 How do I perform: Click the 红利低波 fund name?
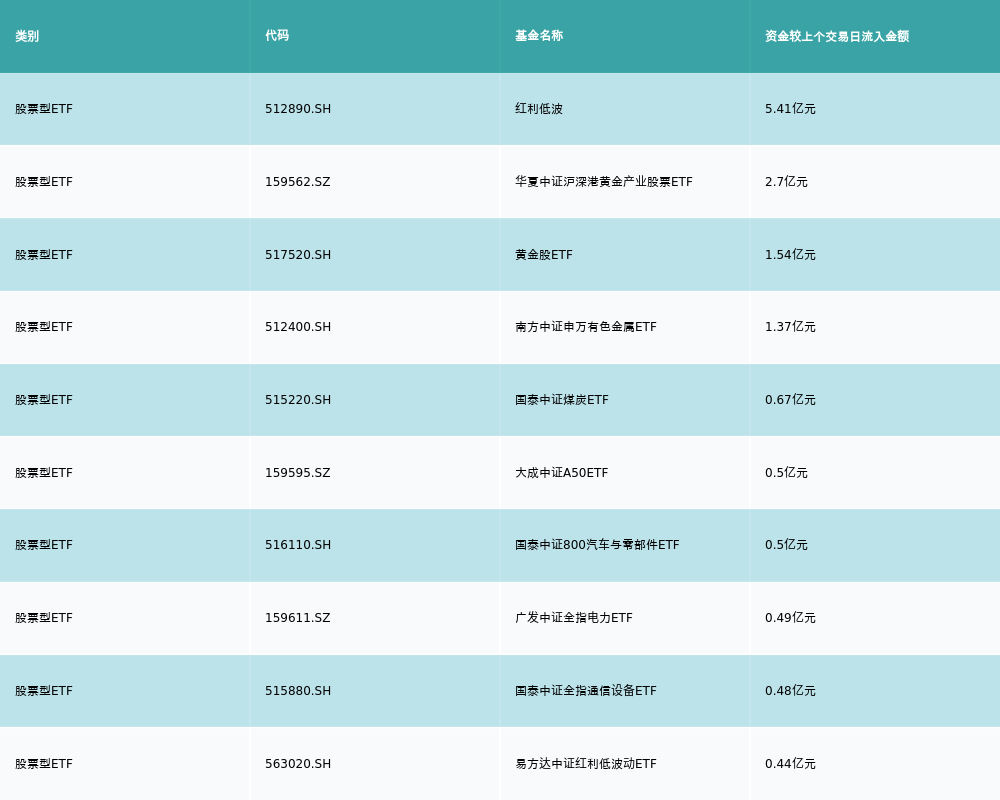tap(539, 109)
